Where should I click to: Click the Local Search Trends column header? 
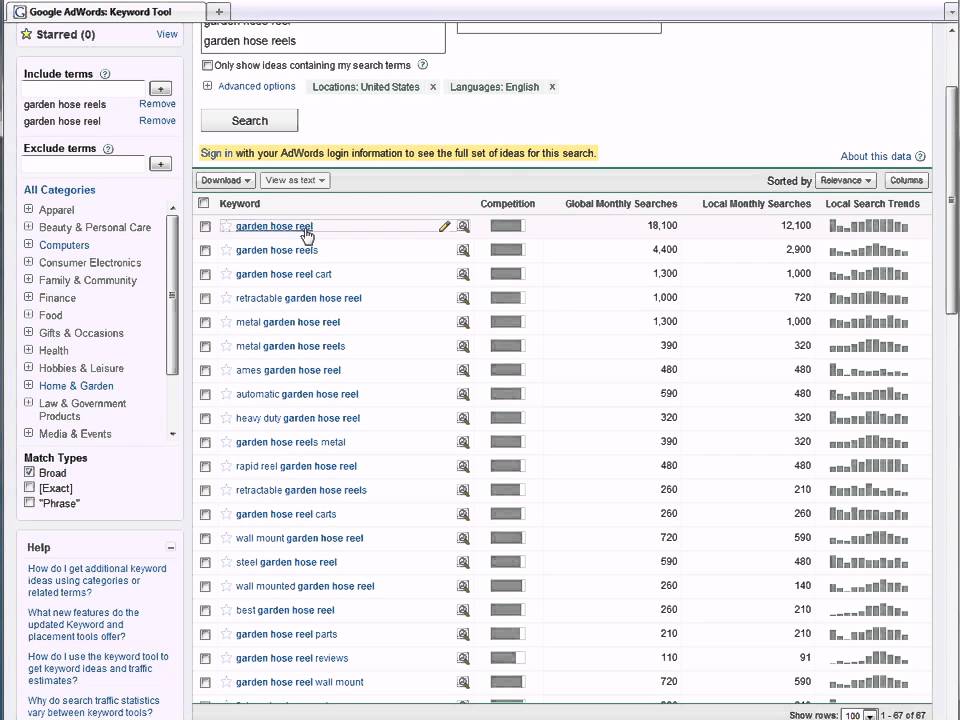click(872, 204)
